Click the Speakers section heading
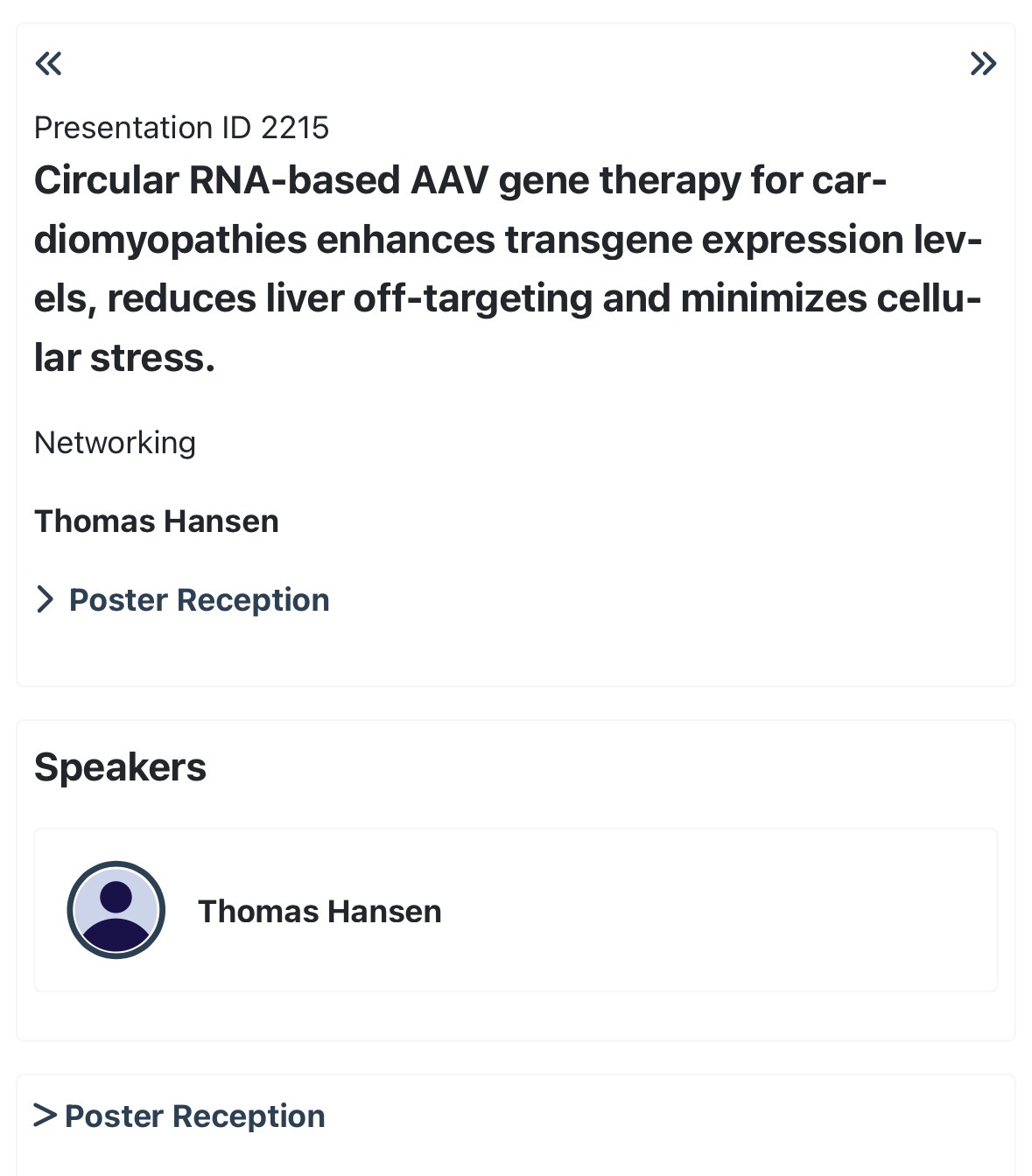 coord(120,767)
